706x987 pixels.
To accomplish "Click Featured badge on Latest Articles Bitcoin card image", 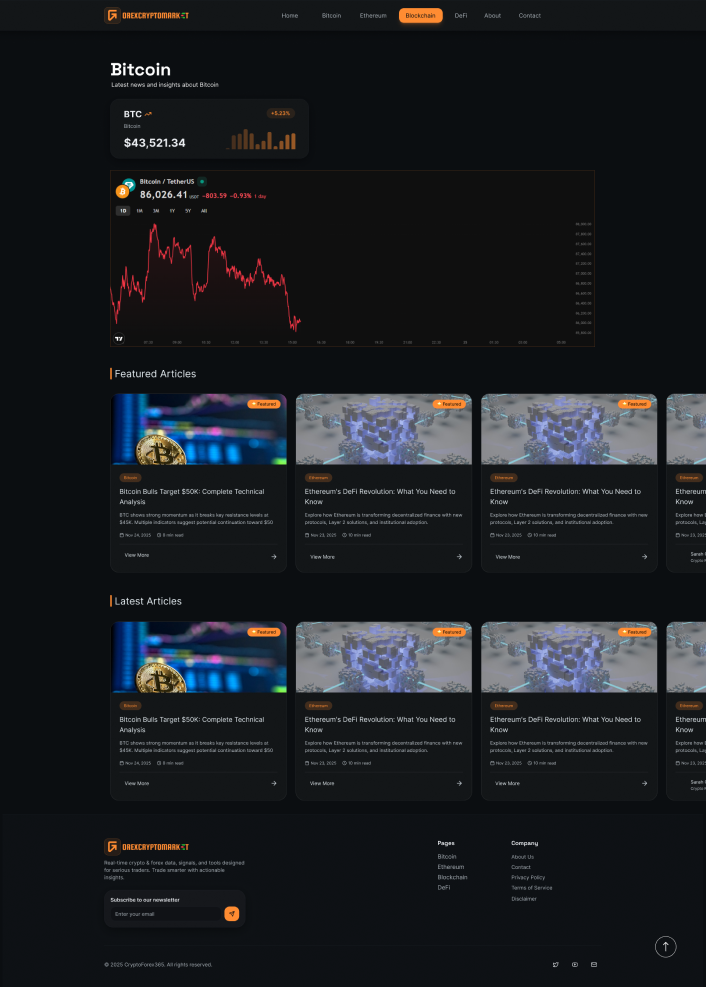I will pyautogui.click(x=264, y=632).
